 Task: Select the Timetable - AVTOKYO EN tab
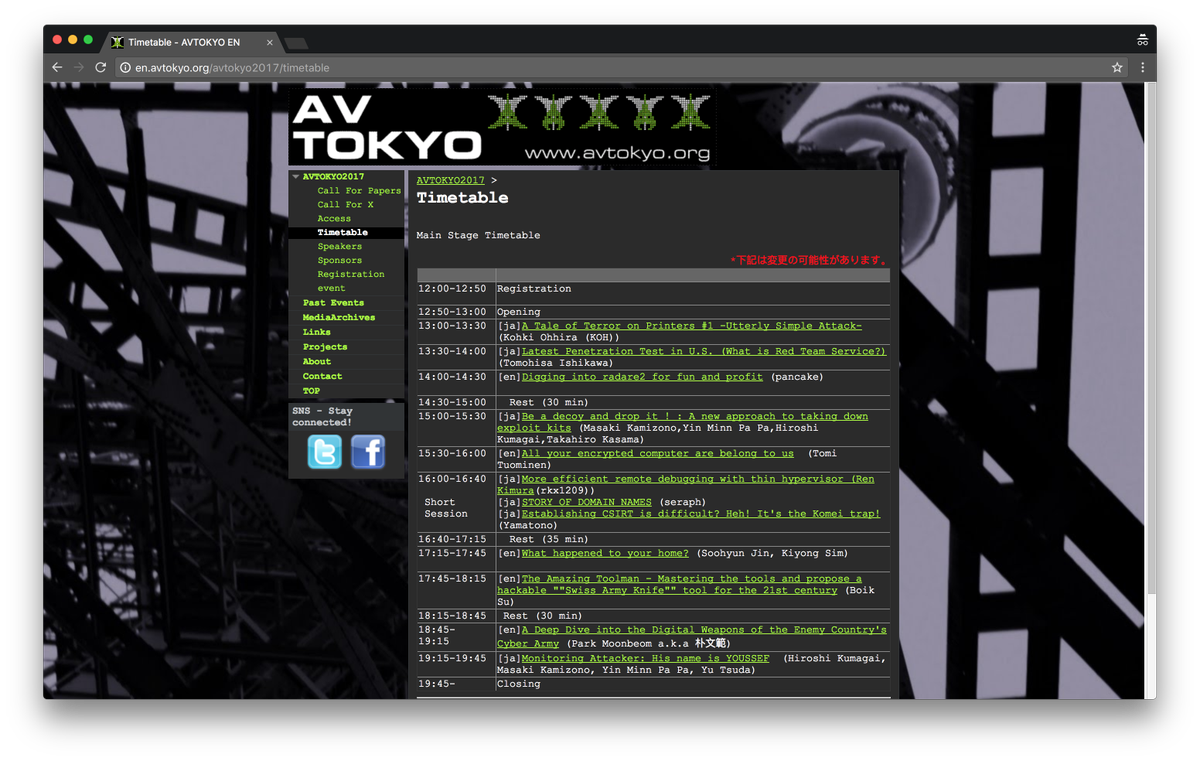192,42
